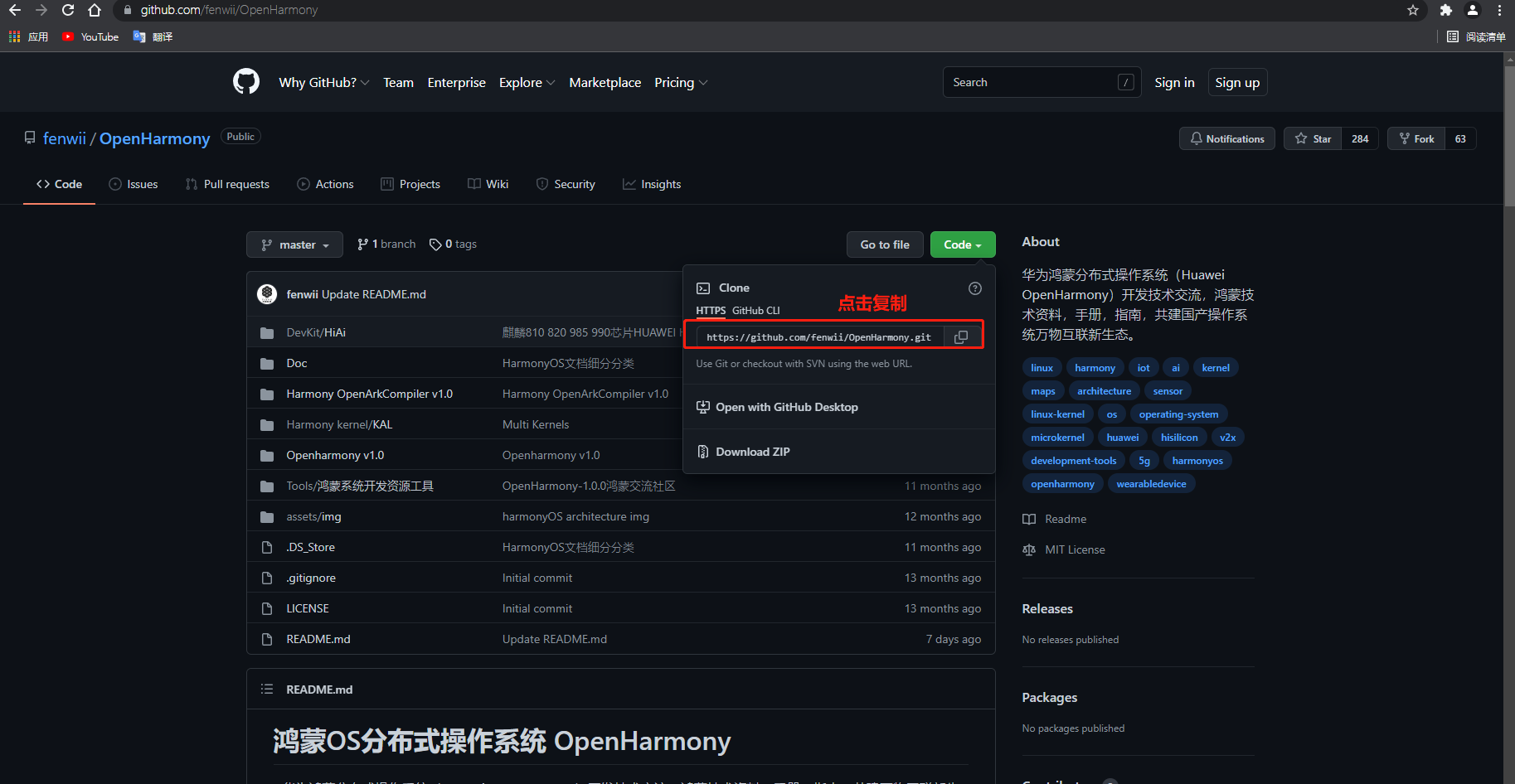Click Sign in link

(x=1174, y=82)
